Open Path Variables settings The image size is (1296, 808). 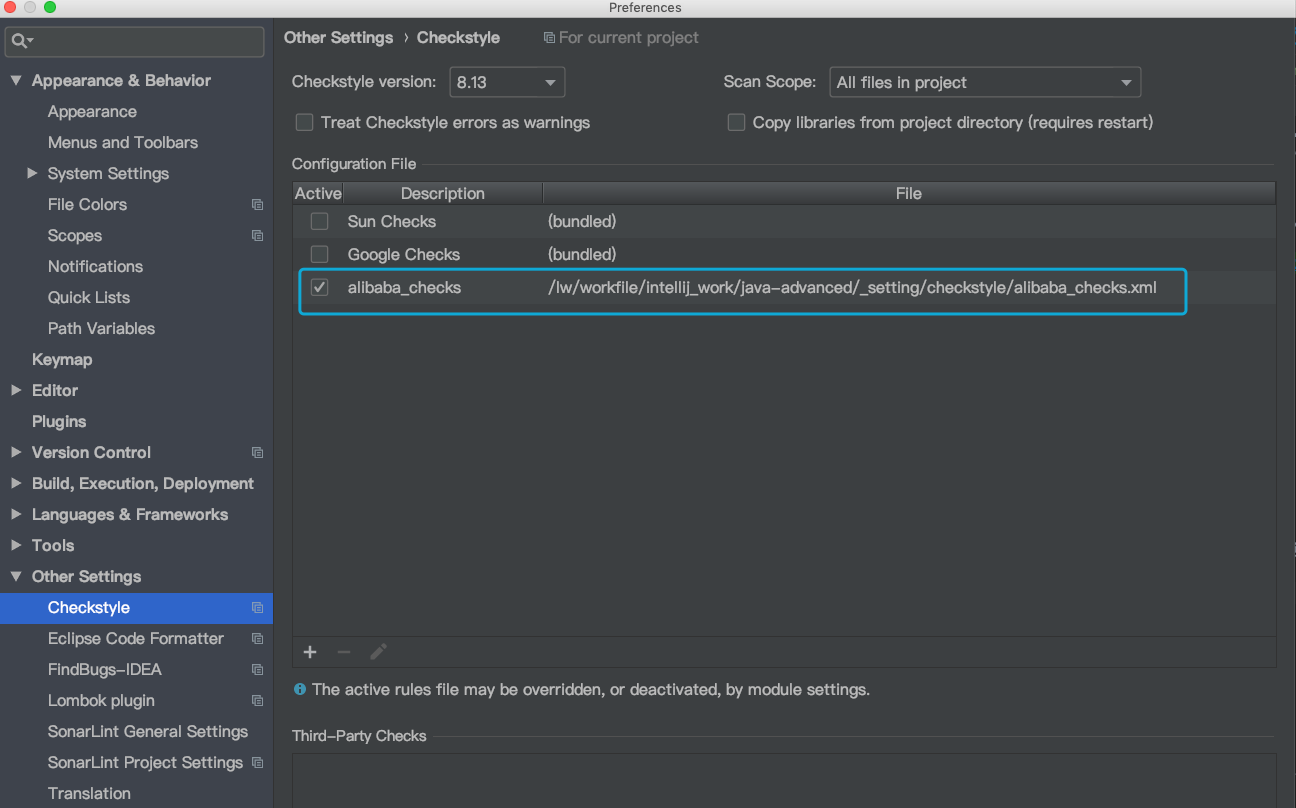click(101, 329)
